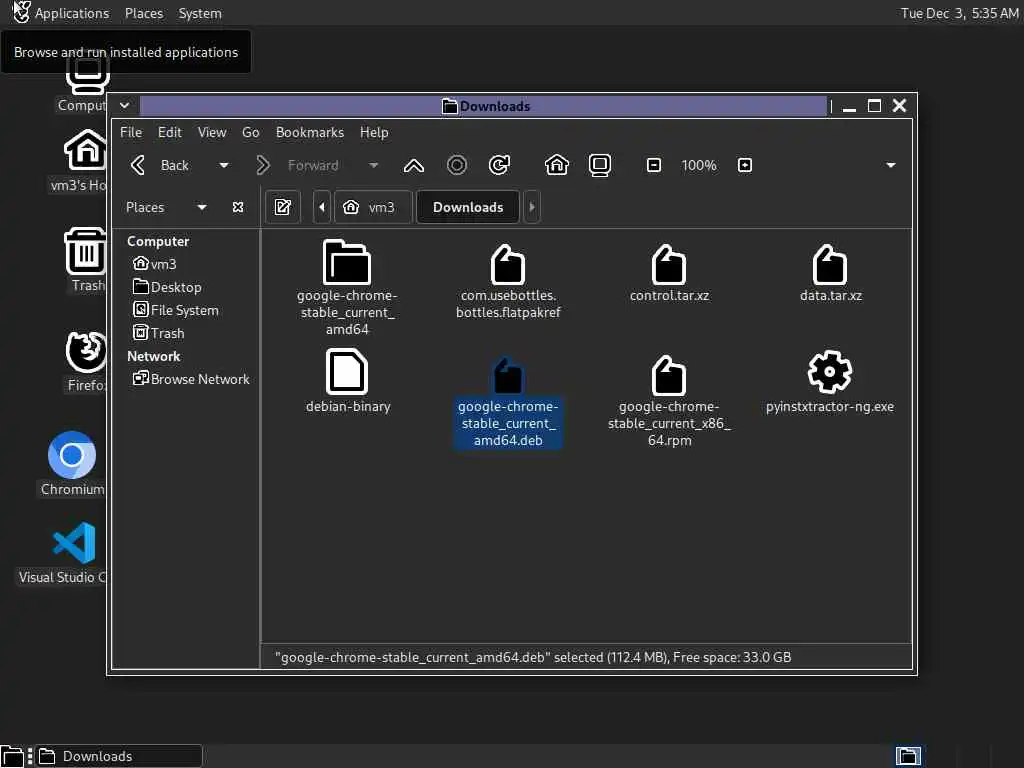
Task: Reload the Downloads folder view
Action: 499,165
